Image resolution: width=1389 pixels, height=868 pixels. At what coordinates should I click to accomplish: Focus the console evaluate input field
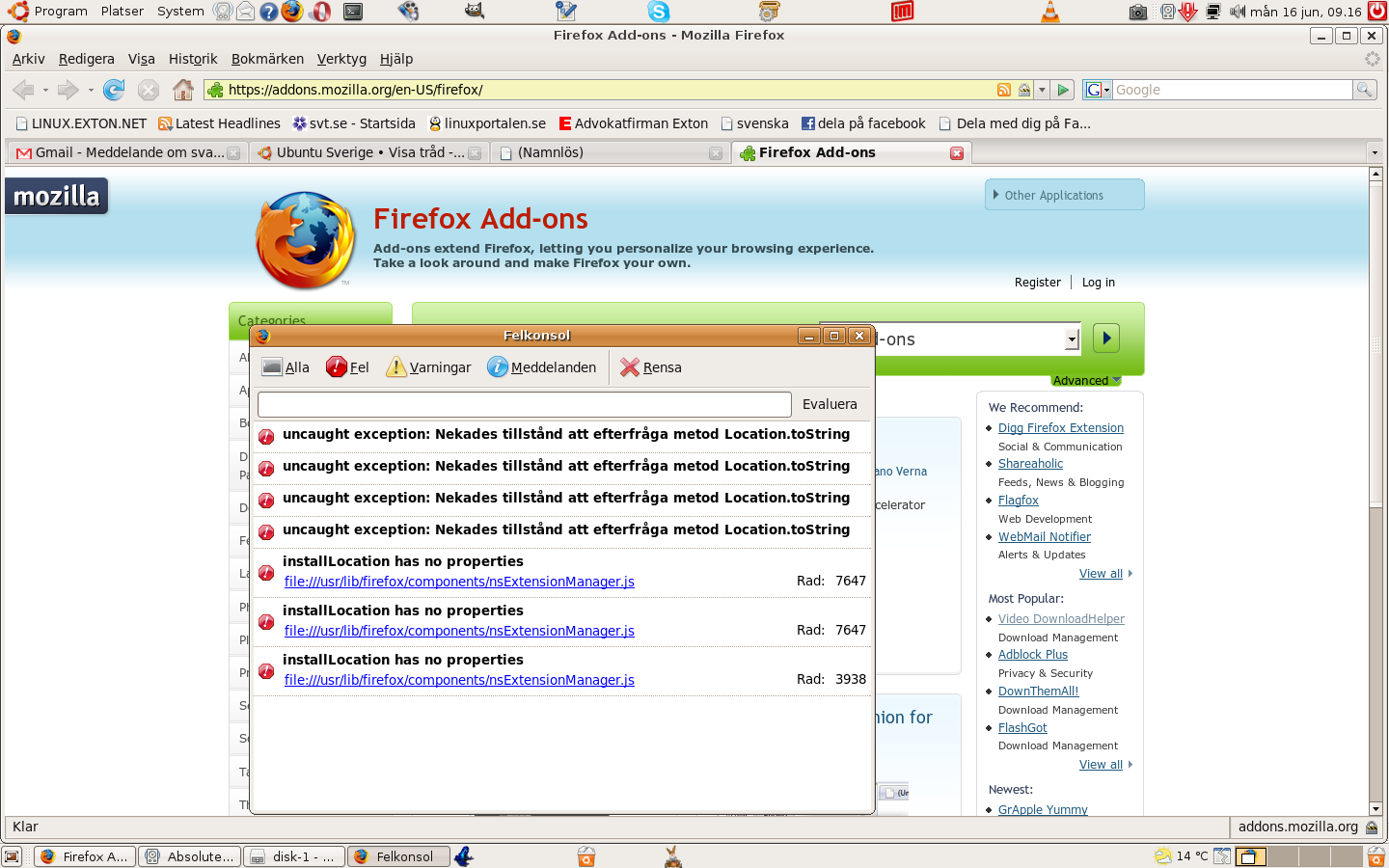pyautogui.click(x=525, y=404)
